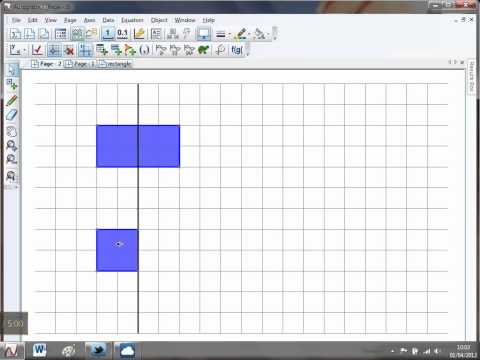Open the Data menu
The width and height of the screenshot is (480, 360).
click(x=108, y=20)
